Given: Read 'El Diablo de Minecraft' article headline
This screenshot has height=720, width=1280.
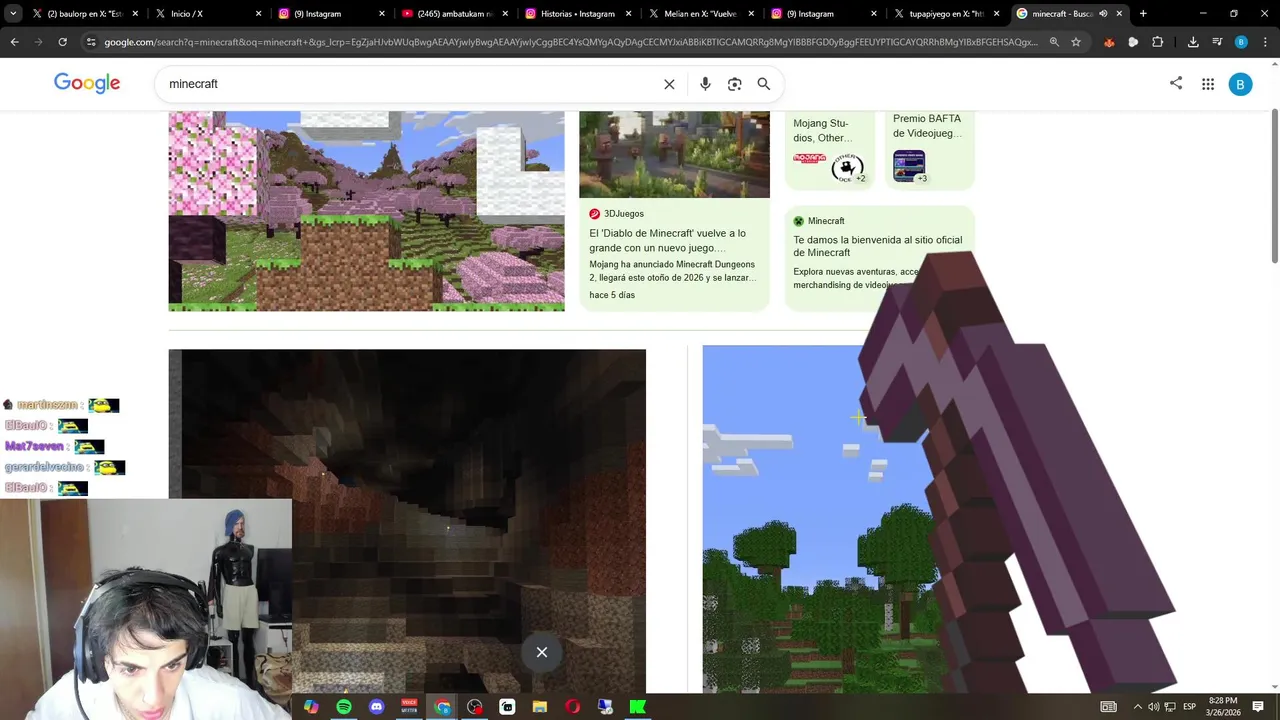Looking at the screenshot, I should coord(668,240).
